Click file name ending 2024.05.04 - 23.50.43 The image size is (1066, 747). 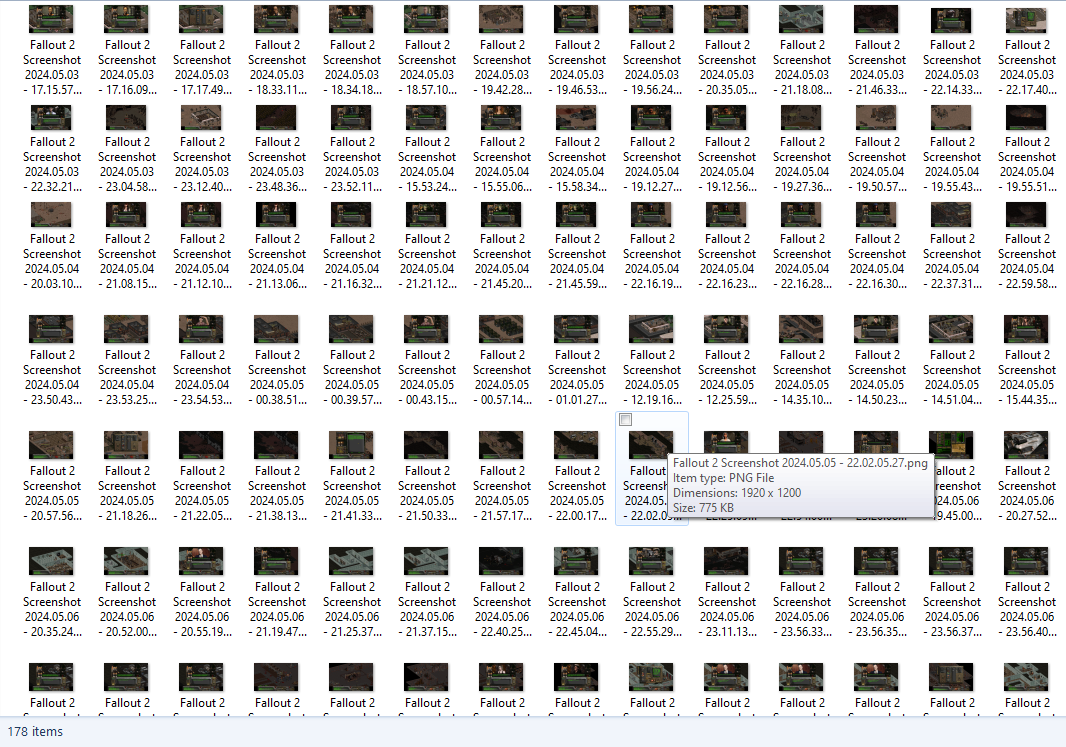(x=52, y=377)
